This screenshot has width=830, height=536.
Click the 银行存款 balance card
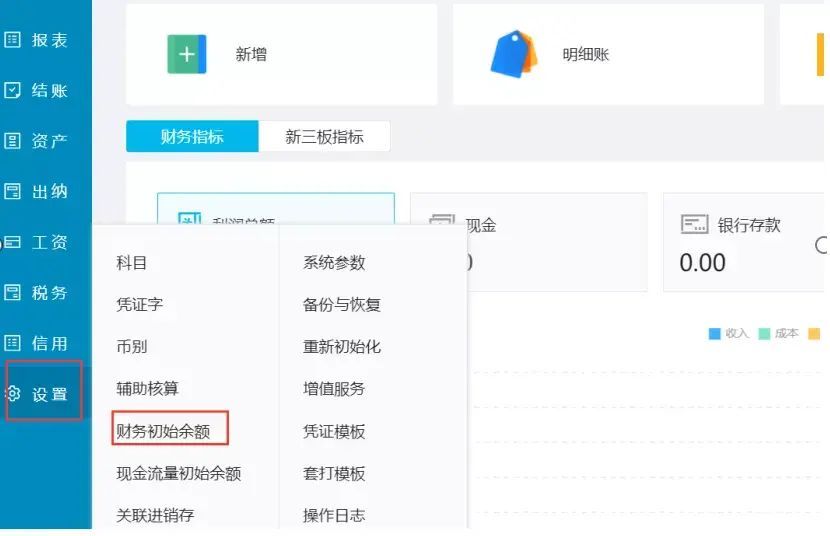[x=740, y=243]
